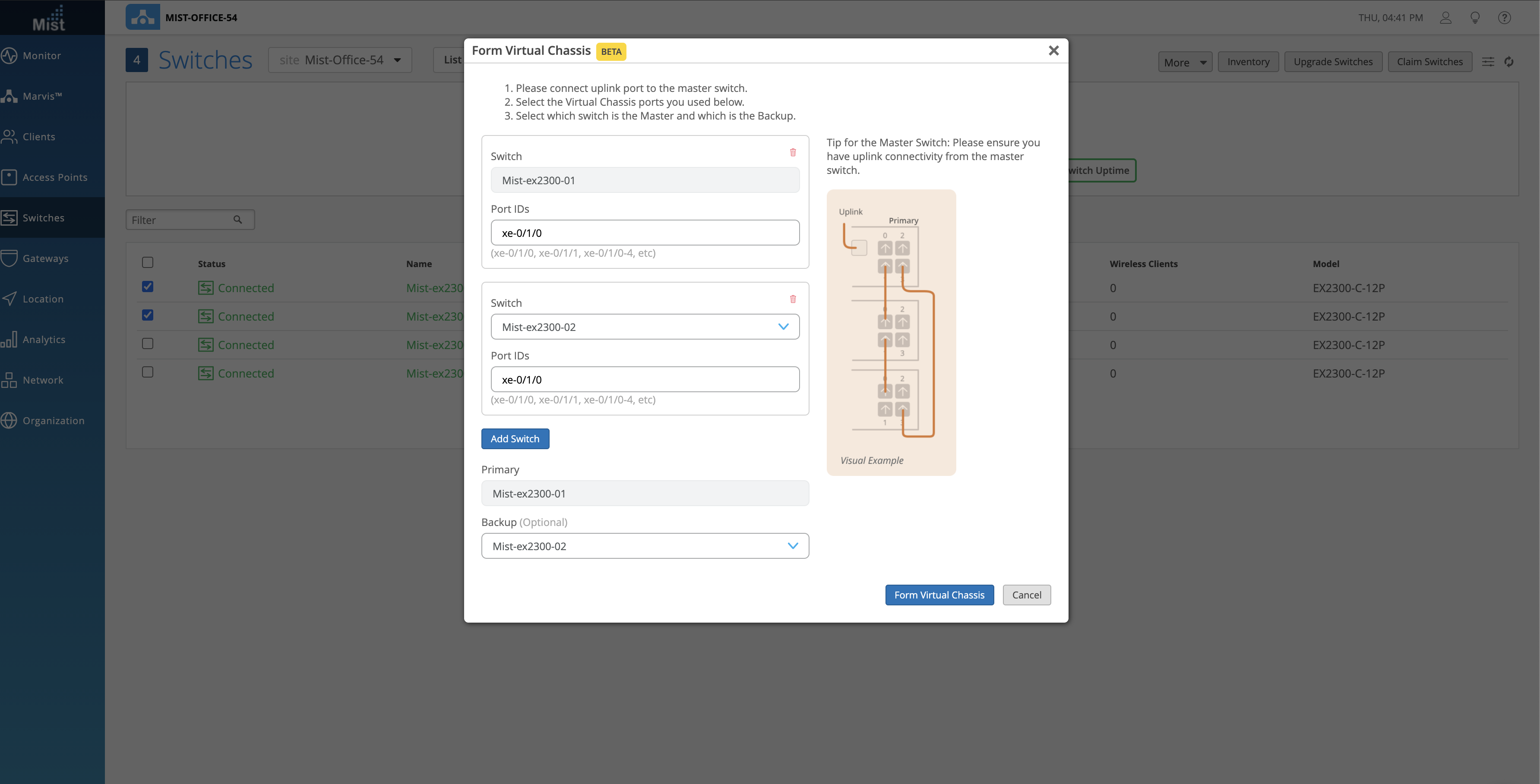1540x784 pixels.
Task: Select Organization in the sidebar
Action: 53,421
